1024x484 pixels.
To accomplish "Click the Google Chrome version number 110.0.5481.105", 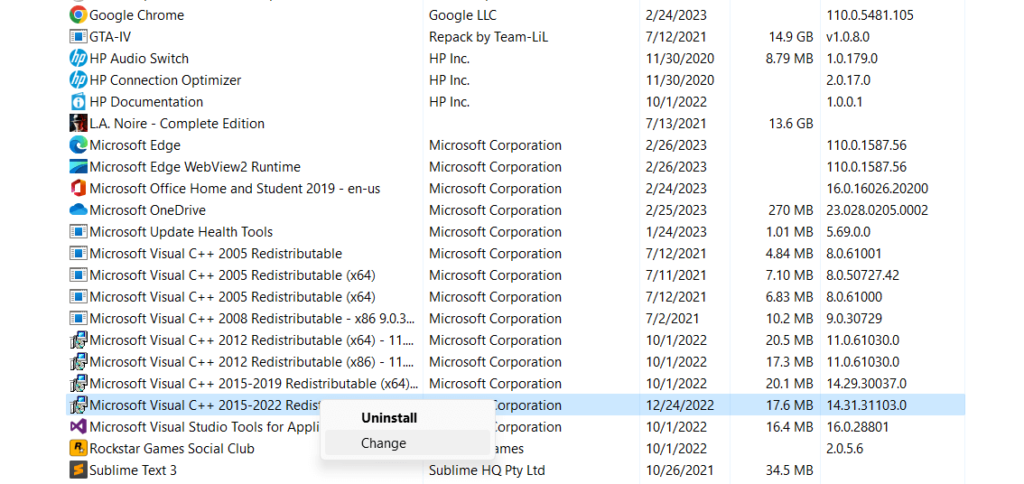I will pos(870,15).
